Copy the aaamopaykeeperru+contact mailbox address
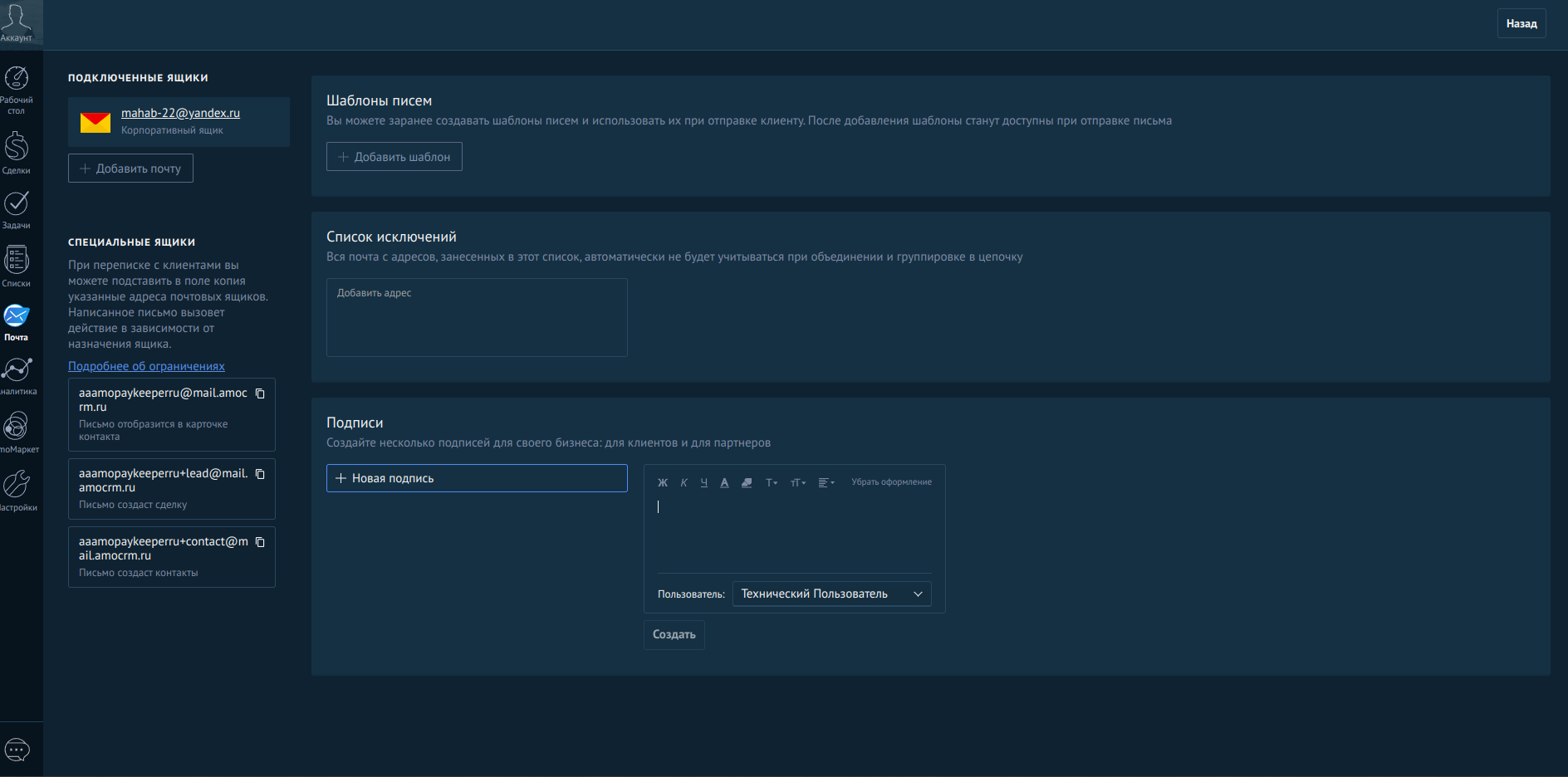This screenshot has width=1568, height=777. click(260, 542)
